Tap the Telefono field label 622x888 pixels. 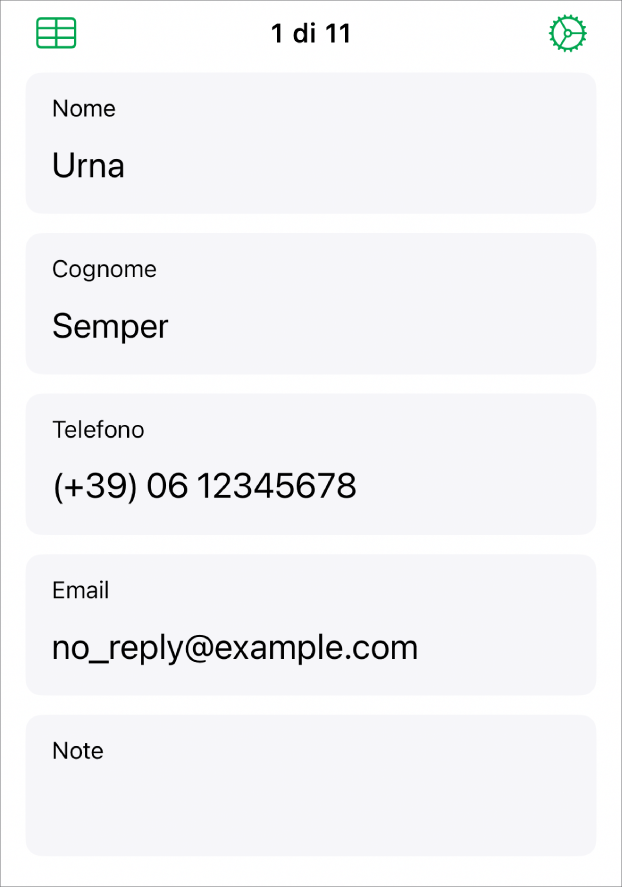click(98, 430)
